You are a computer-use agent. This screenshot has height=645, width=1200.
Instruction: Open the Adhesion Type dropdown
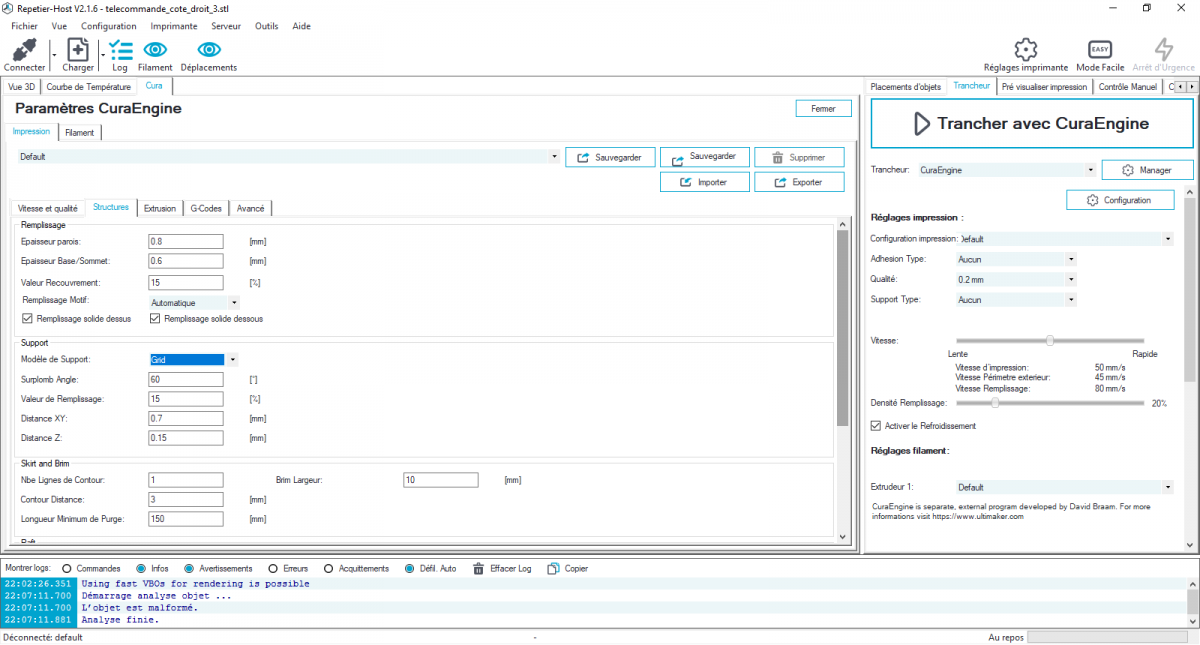tap(1071, 259)
